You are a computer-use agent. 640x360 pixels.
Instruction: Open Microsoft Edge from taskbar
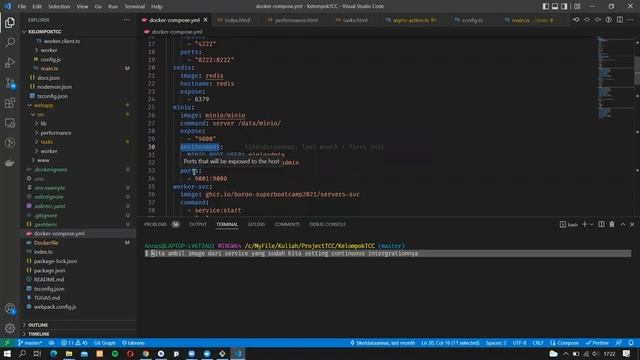tap(53, 353)
